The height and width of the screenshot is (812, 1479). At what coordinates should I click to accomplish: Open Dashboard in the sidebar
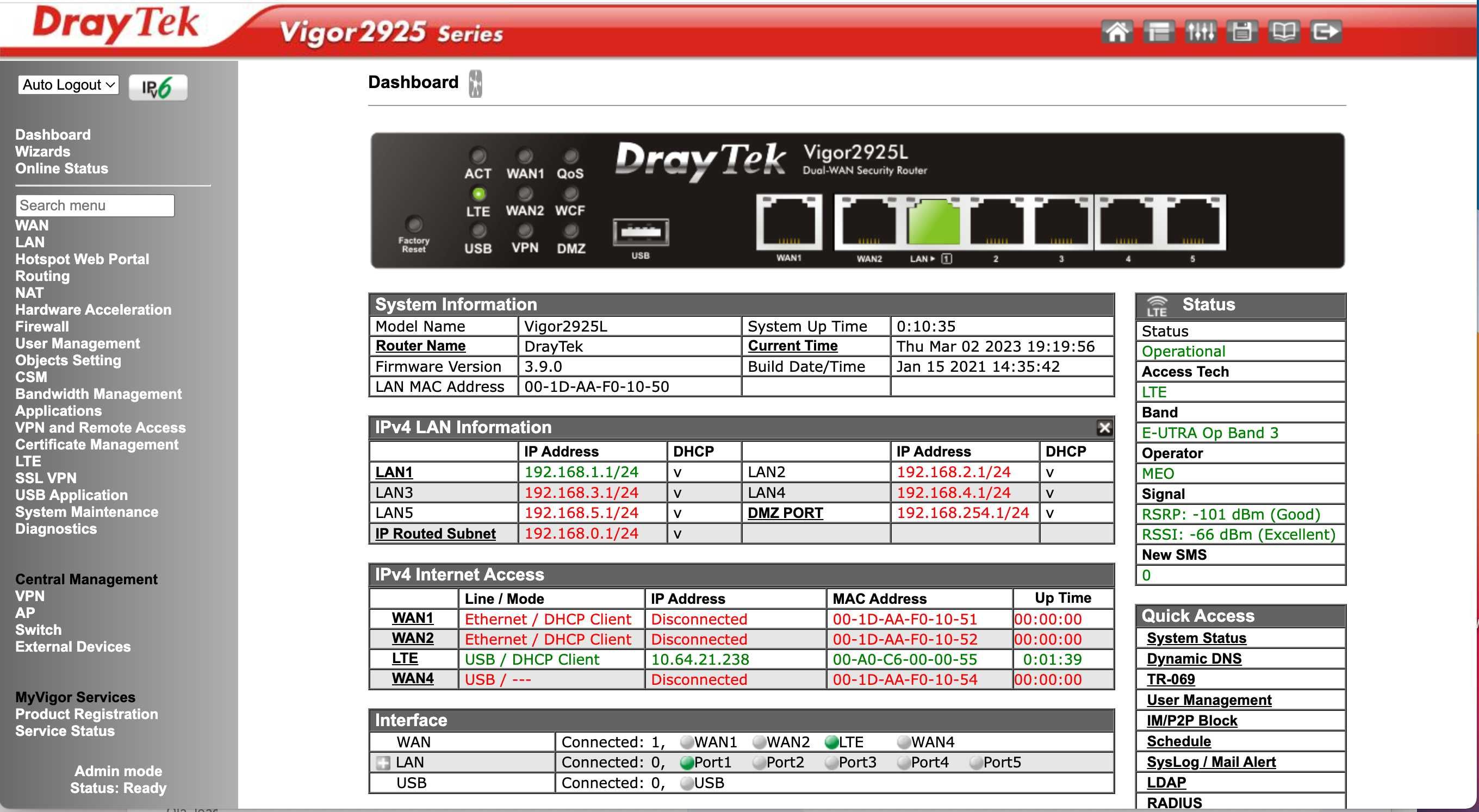[53, 135]
